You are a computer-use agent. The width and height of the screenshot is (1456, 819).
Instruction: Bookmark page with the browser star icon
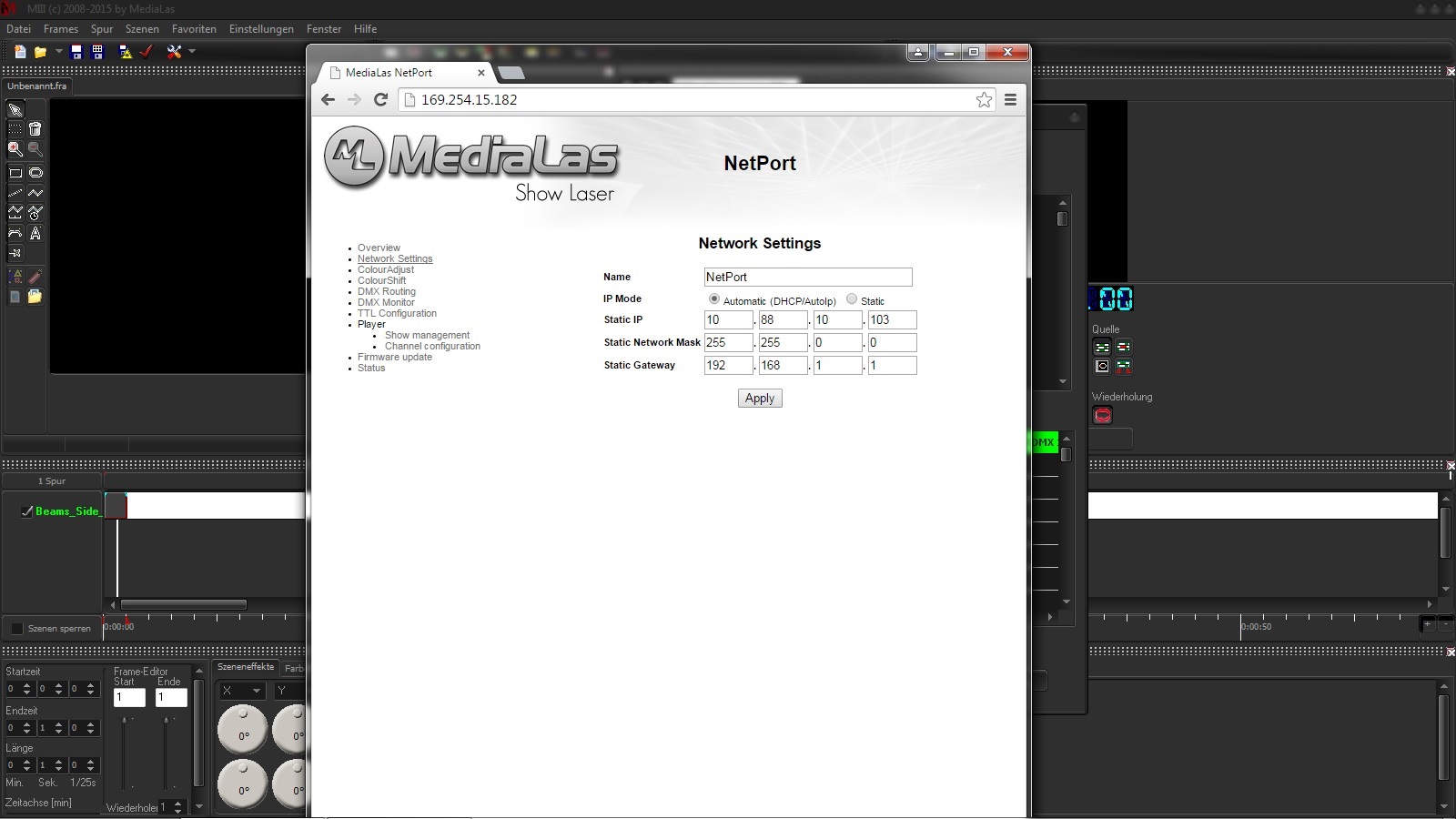[x=984, y=100]
